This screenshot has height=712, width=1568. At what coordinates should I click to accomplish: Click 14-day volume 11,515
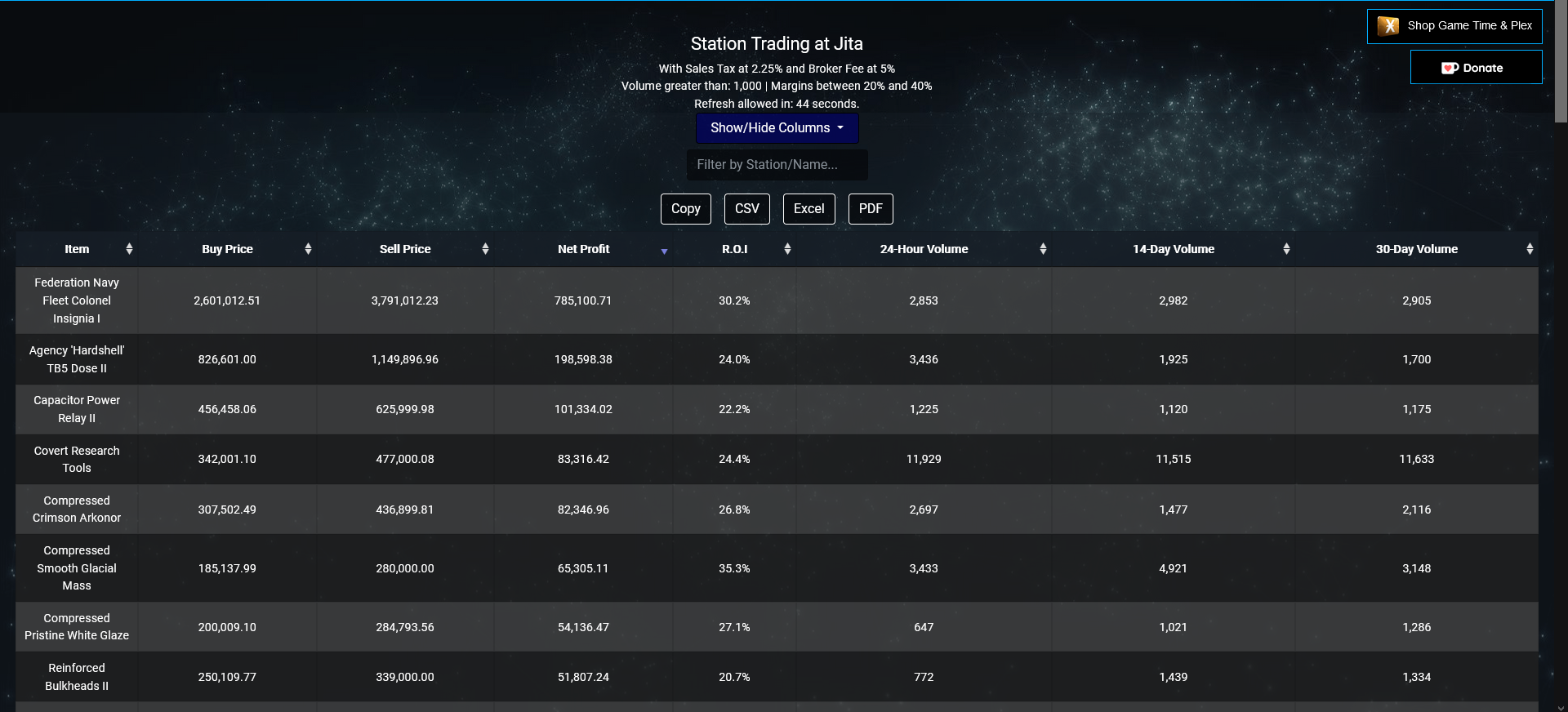coord(1174,459)
